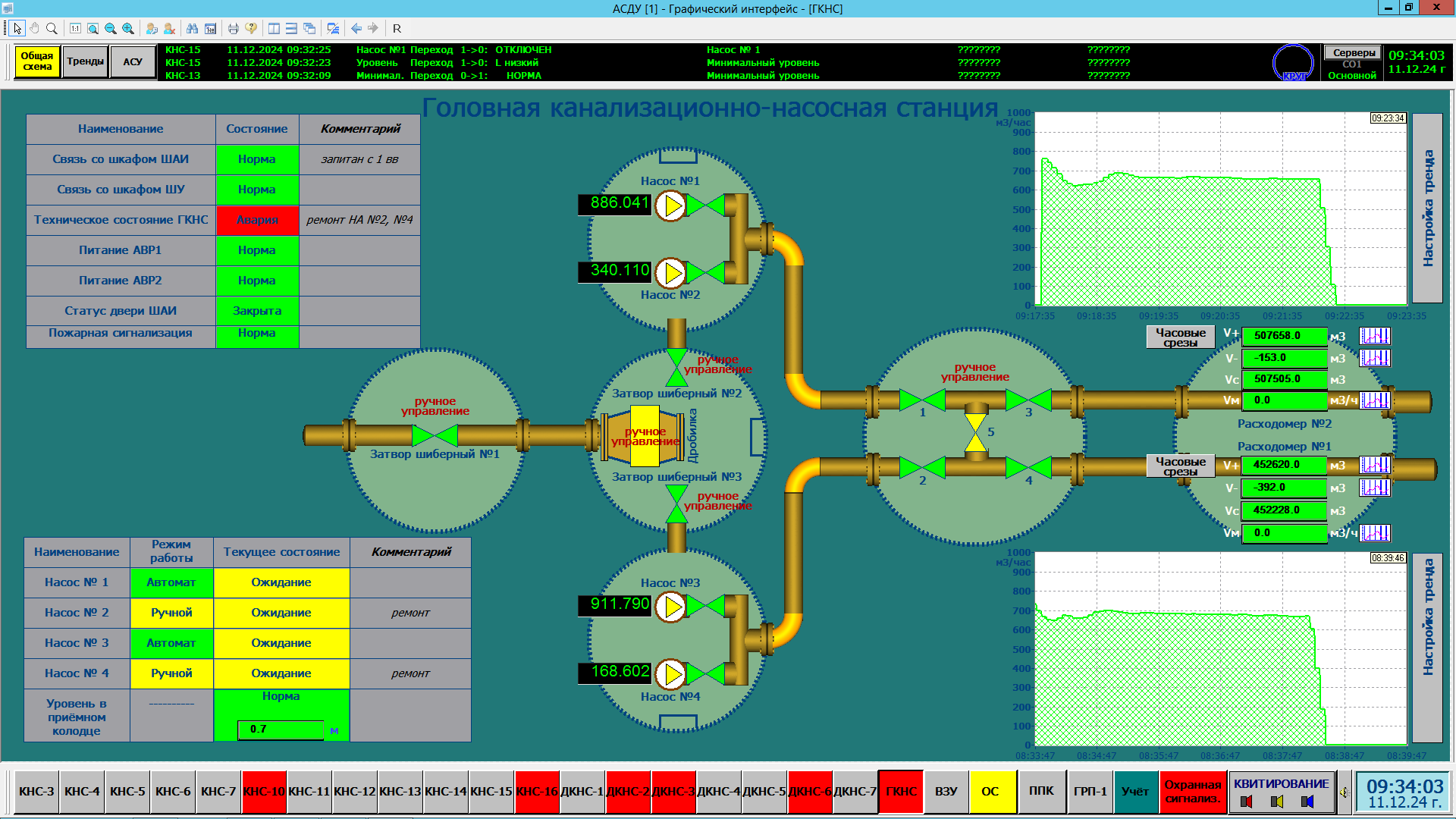Toggle the sound speaker icon
Screen dimensions: 1456x819
[1344, 792]
